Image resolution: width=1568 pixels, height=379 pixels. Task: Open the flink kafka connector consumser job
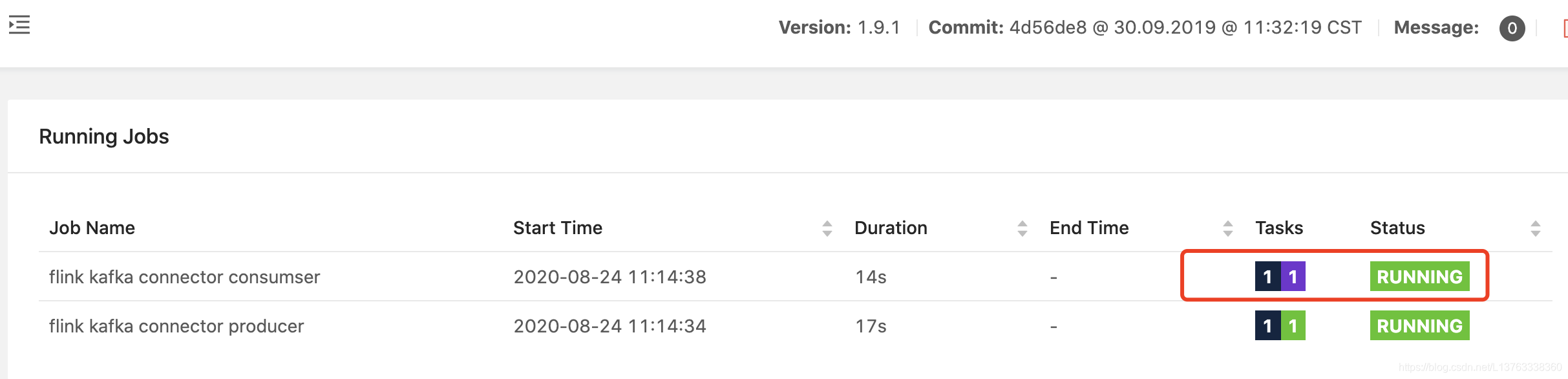point(184,277)
